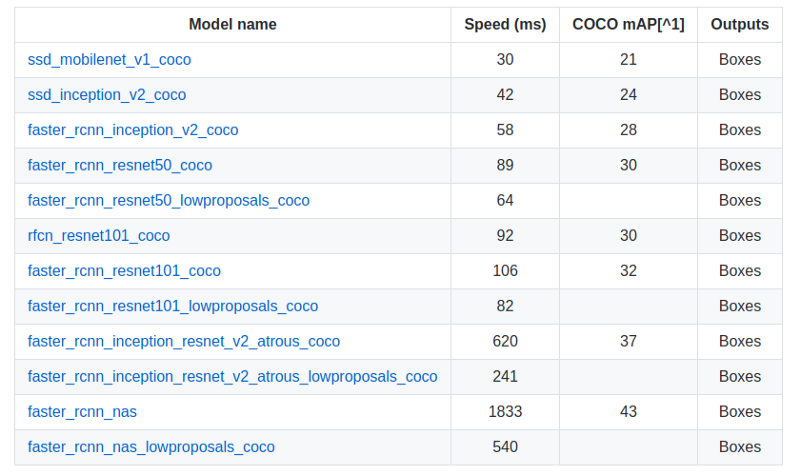Open faster_rcnn_inception_resnet_v2_atrous_lowproposals_coco link
The height and width of the screenshot is (474, 800).
[233, 377]
